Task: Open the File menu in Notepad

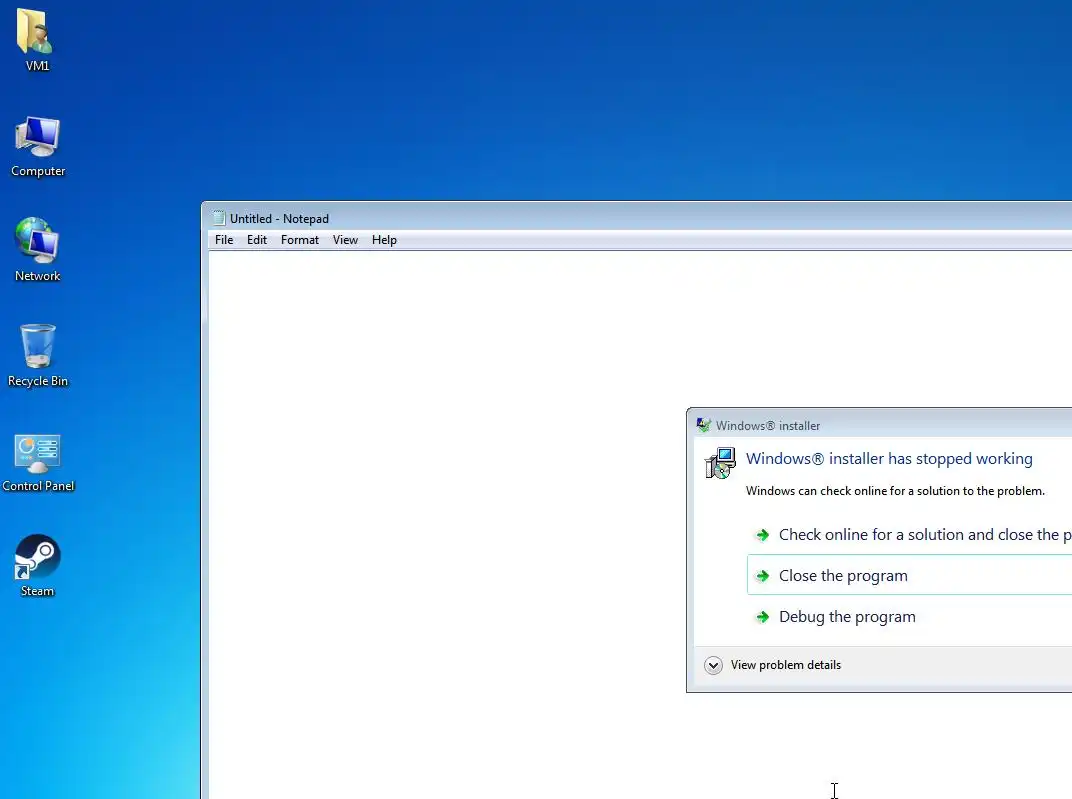Action: tap(224, 240)
